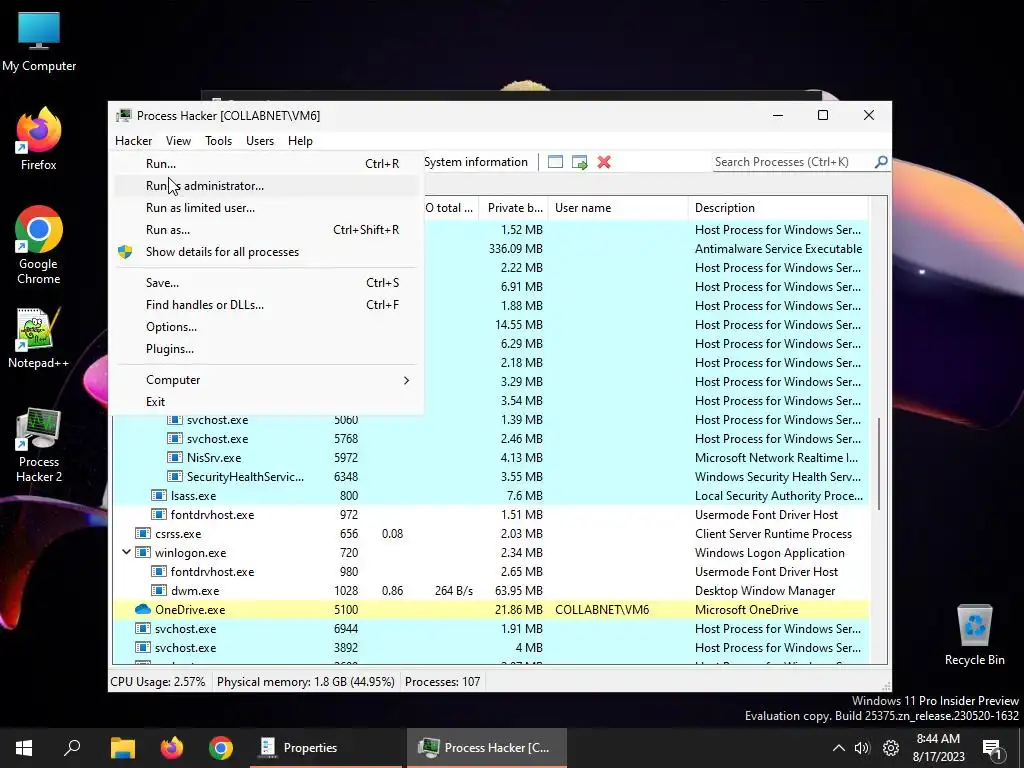Open the Help menu
1024x768 pixels.
click(300, 140)
